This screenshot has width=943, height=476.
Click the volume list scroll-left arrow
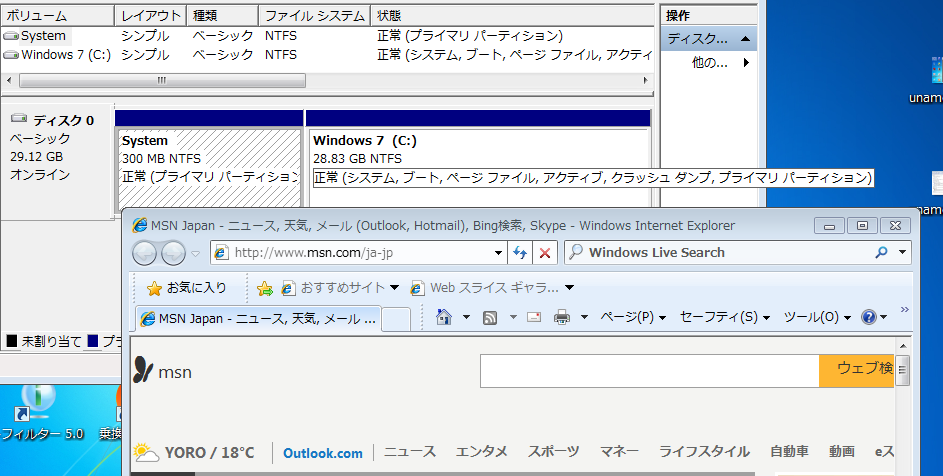click(x=9, y=81)
